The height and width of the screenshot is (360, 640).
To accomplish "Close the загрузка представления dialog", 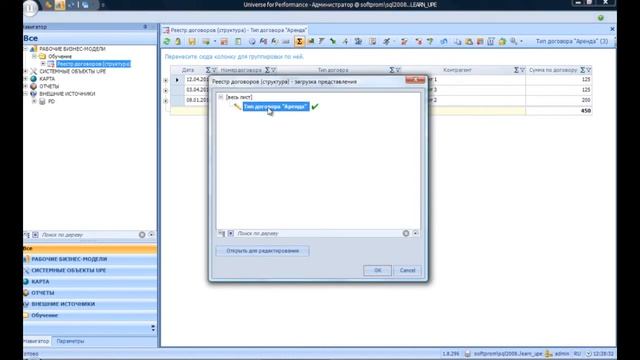I will pyautogui.click(x=416, y=80).
